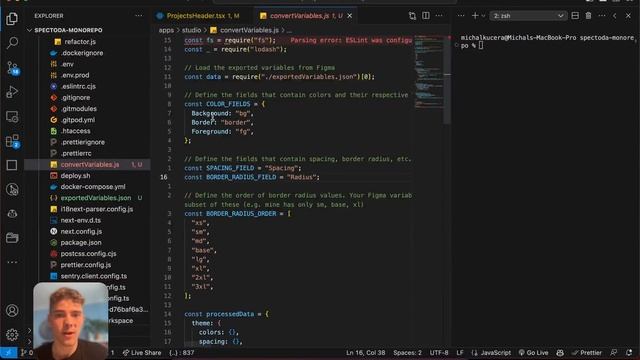Open Run and Debug view icon
The image size is (640, 360).
pyautogui.click(x=12, y=92)
